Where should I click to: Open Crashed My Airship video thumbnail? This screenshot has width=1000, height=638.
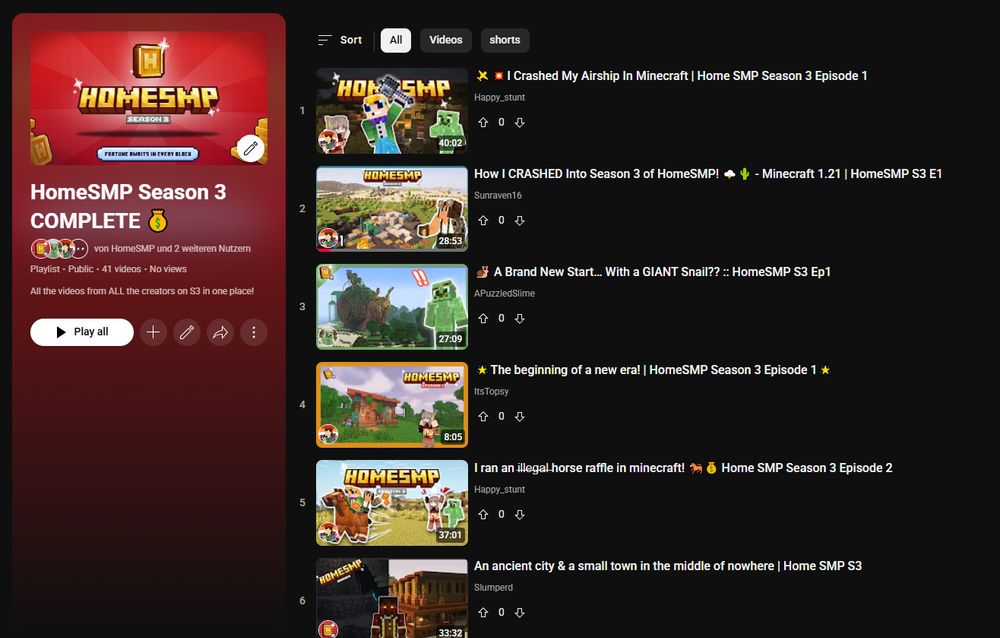(x=392, y=111)
